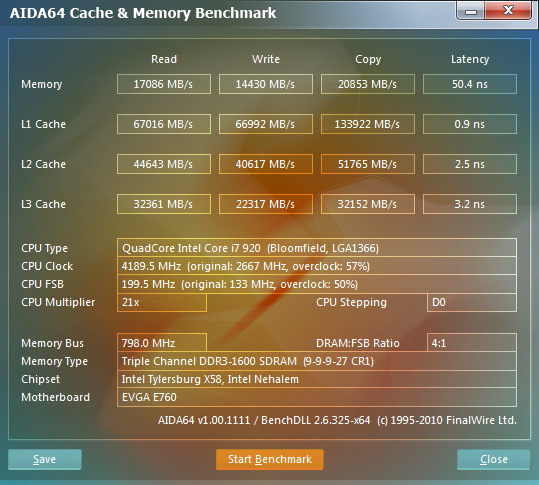
Task: Select the Memory Read 17086 MB/s field
Action: click(x=164, y=84)
